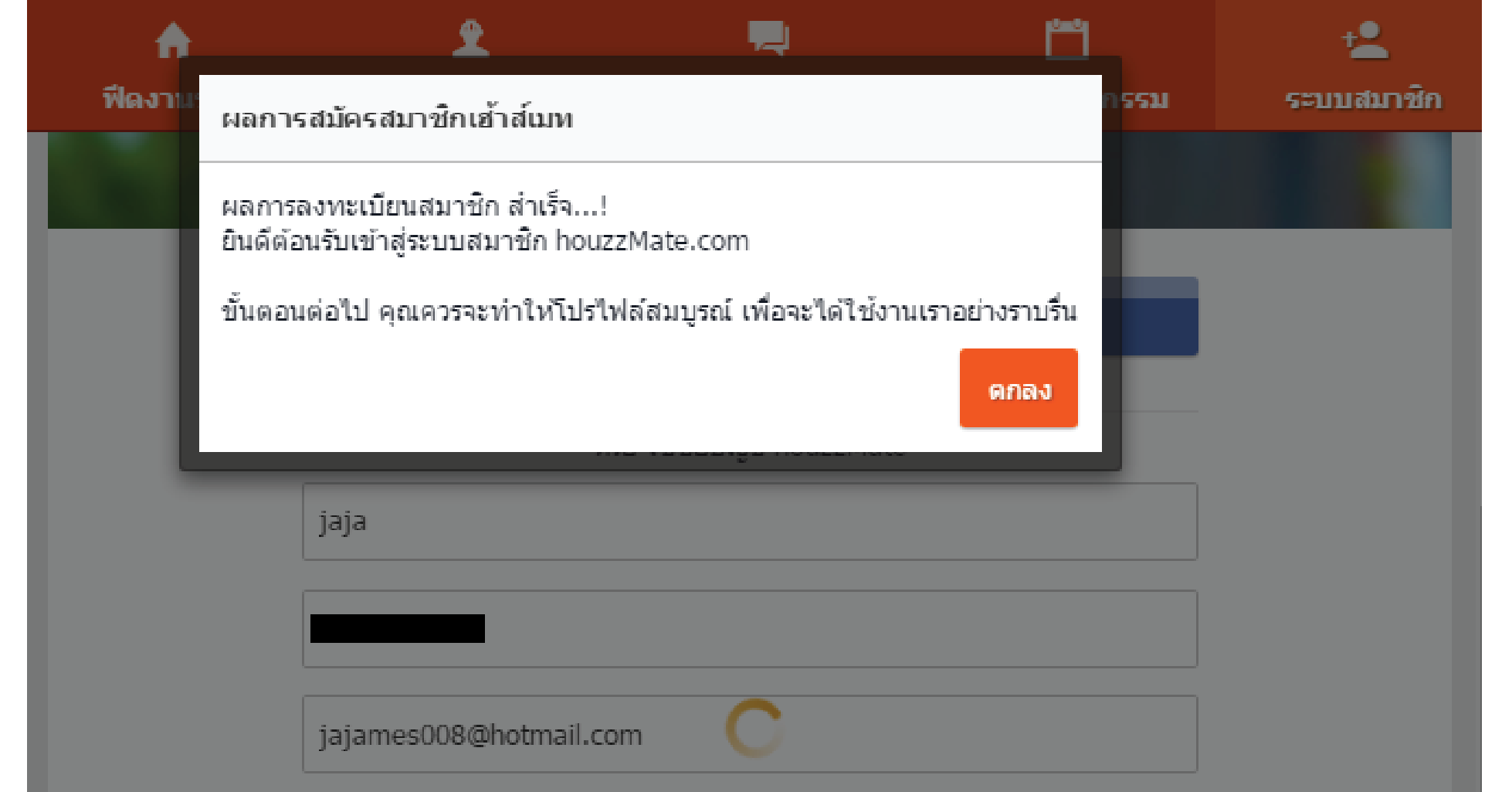The height and width of the screenshot is (792, 1512).
Task: Open the person profile icon in the navbar
Action: [x=470, y=39]
